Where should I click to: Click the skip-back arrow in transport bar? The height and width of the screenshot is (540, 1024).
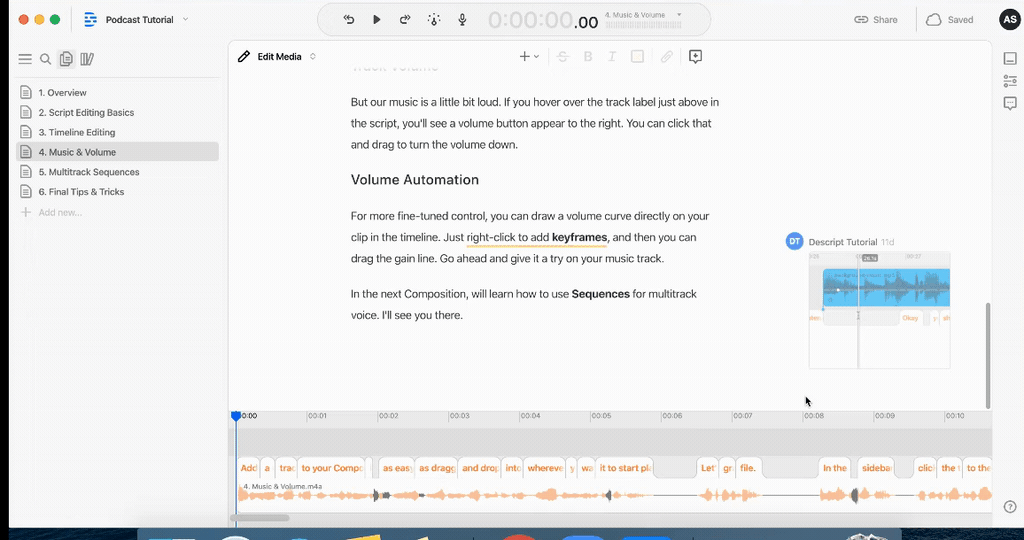click(349, 20)
